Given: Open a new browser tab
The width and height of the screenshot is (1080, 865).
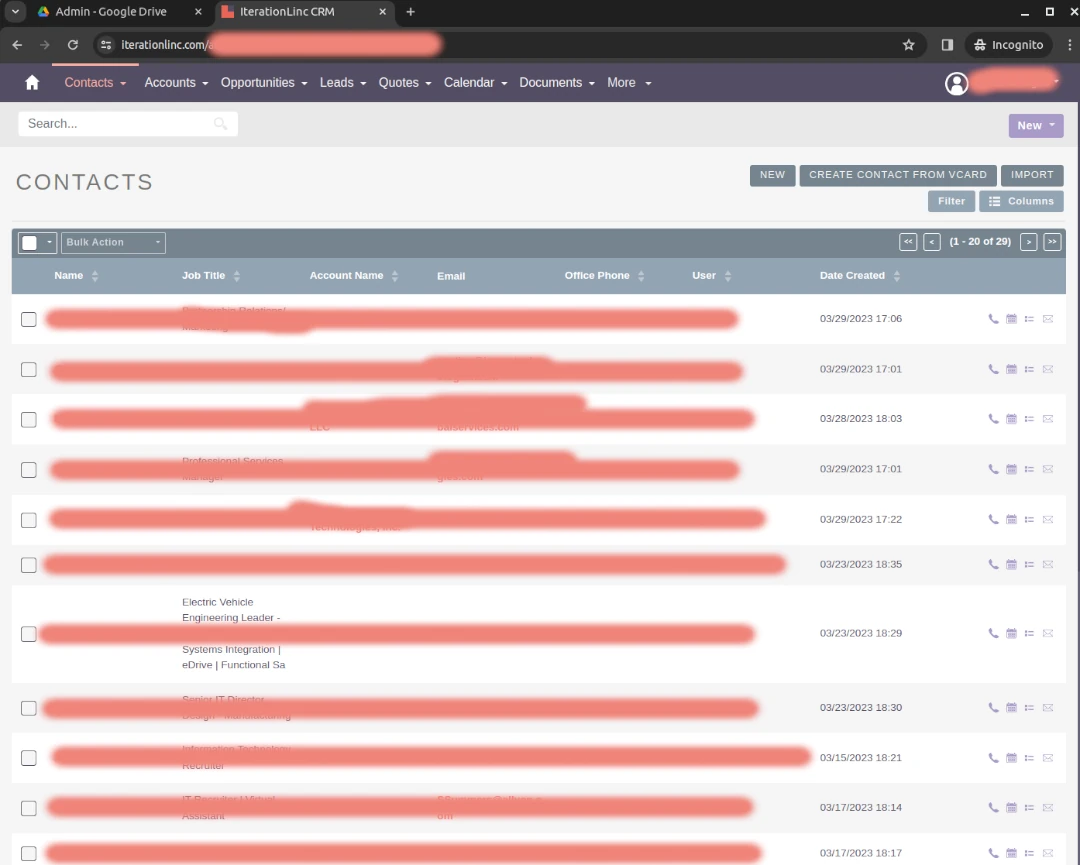Looking at the screenshot, I should (411, 12).
